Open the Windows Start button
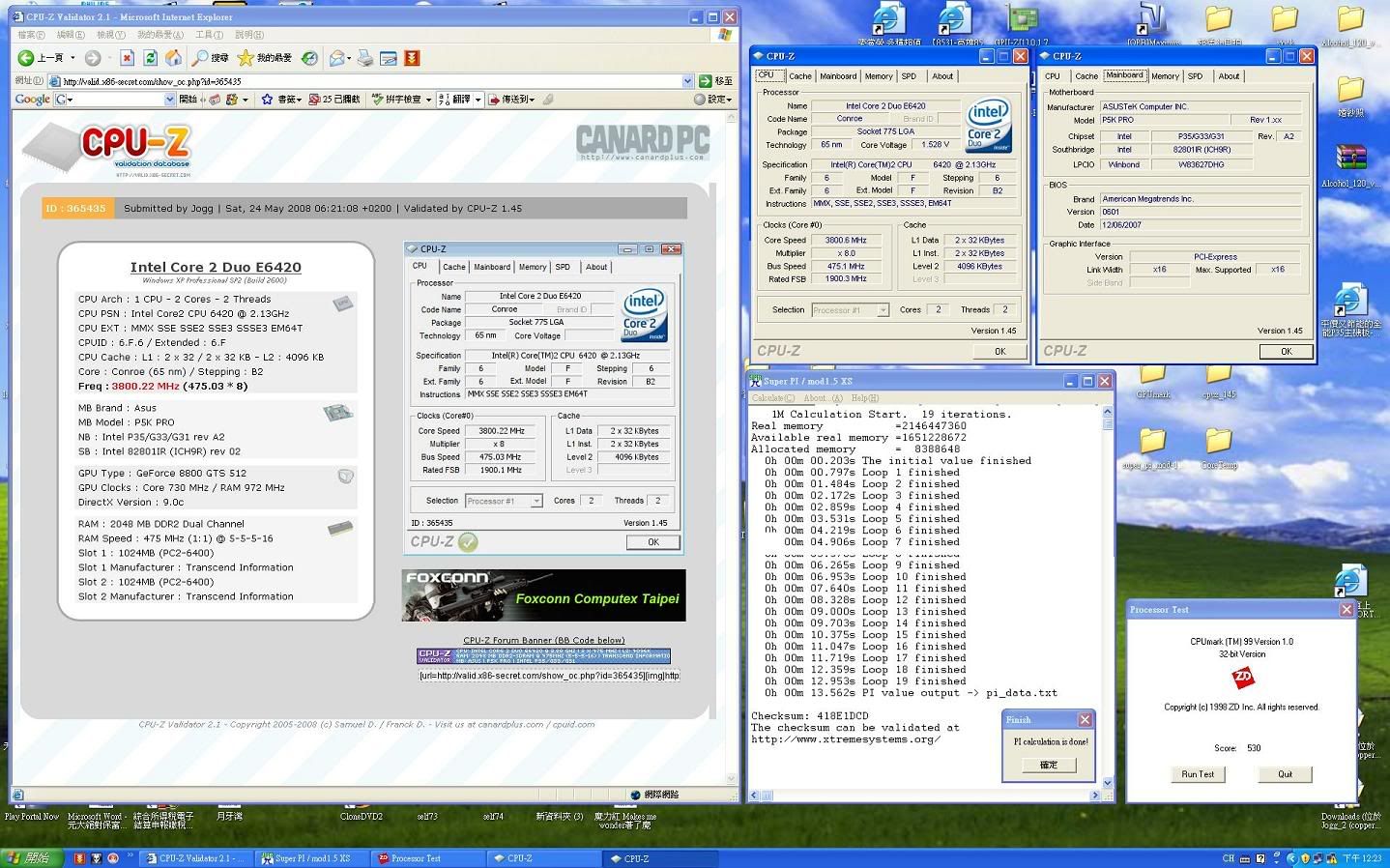Viewport: 1390px width, 868px height. coord(31,858)
